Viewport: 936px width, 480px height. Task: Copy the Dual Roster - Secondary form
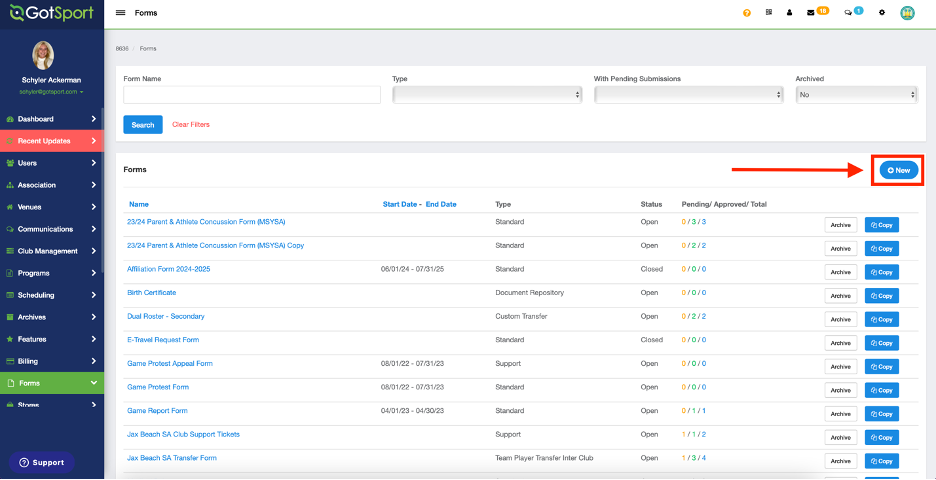point(882,319)
